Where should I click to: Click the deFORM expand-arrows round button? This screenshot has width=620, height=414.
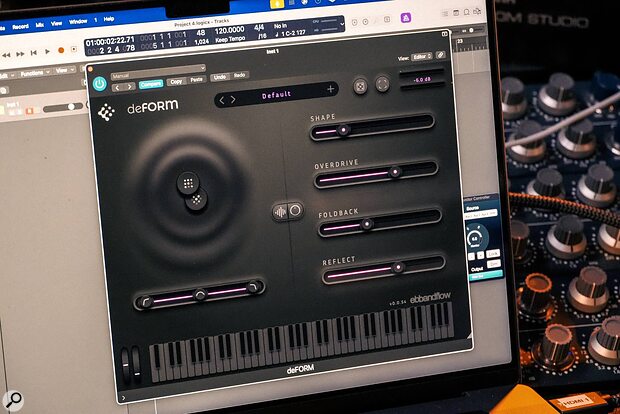click(x=382, y=84)
